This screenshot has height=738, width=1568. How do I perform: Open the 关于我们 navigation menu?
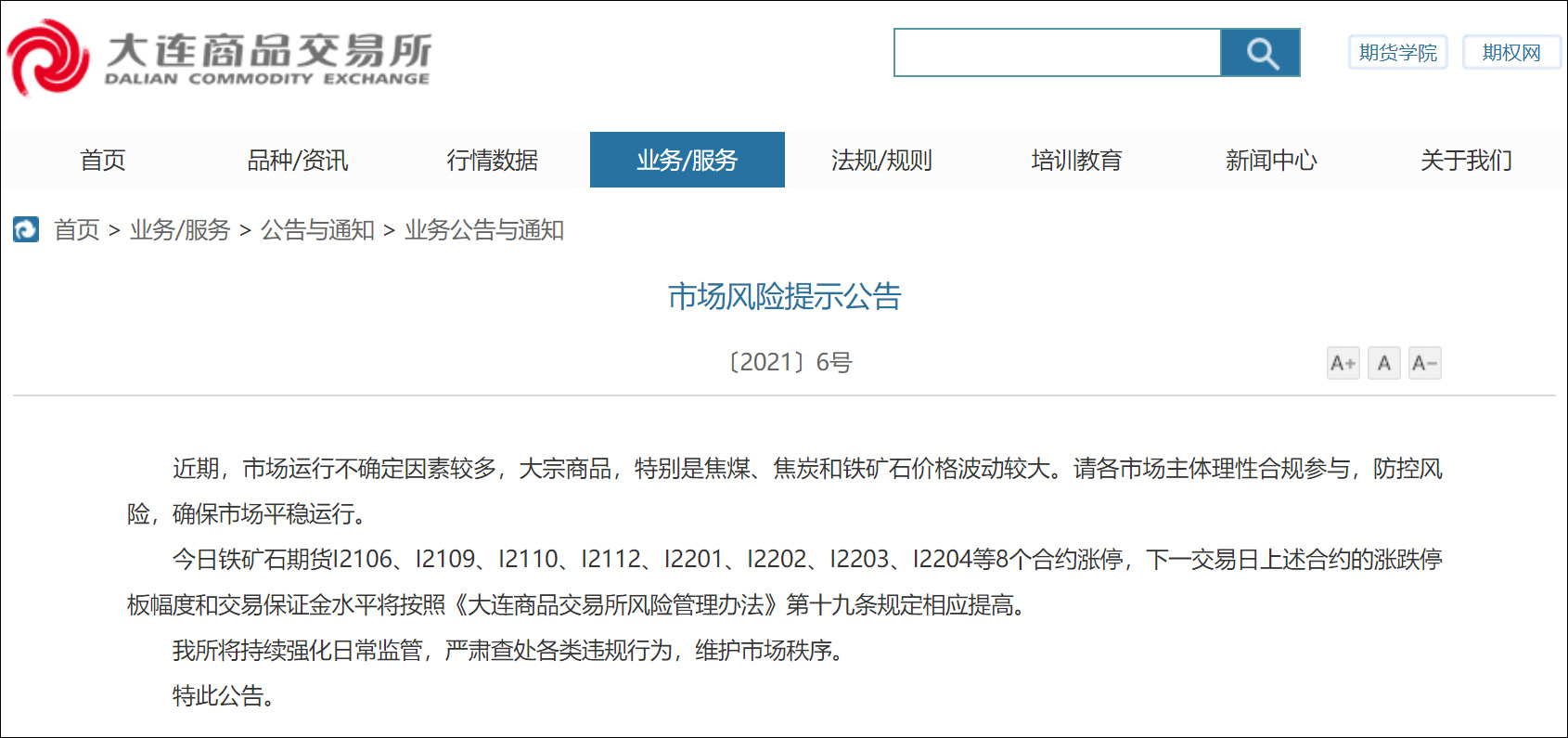point(1467,160)
